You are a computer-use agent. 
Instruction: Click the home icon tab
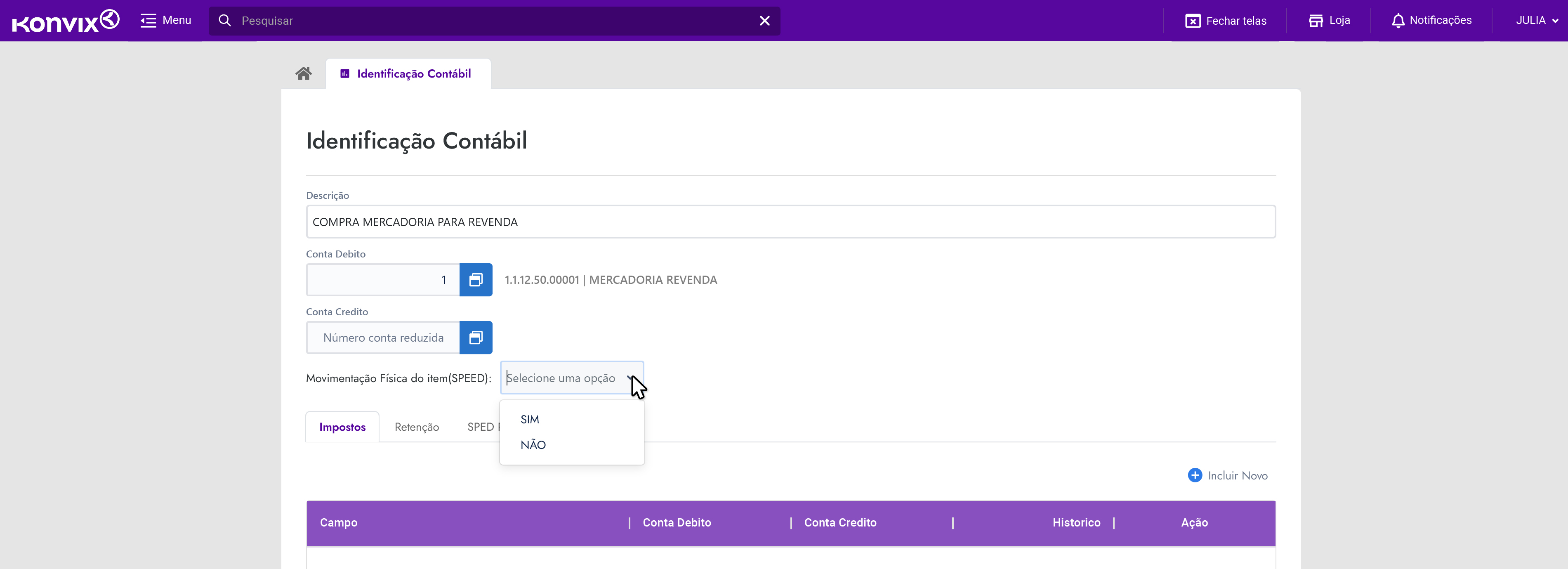tap(303, 73)
